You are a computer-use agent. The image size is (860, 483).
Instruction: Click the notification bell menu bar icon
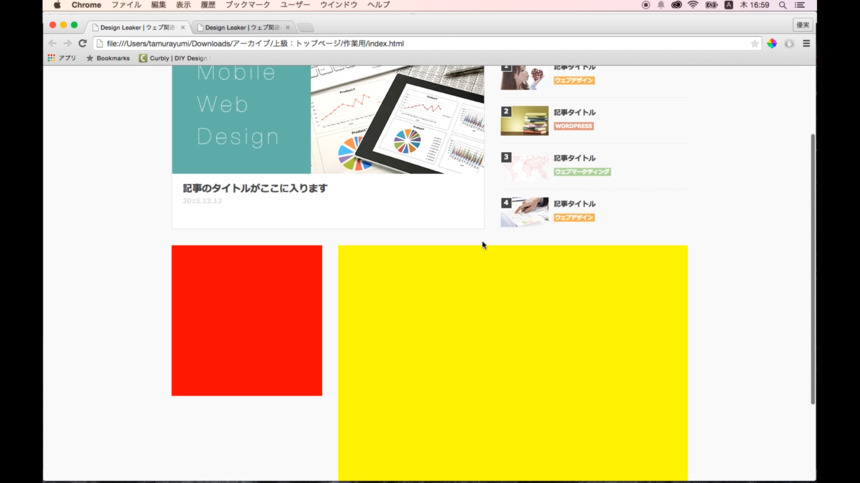point(661,5)
